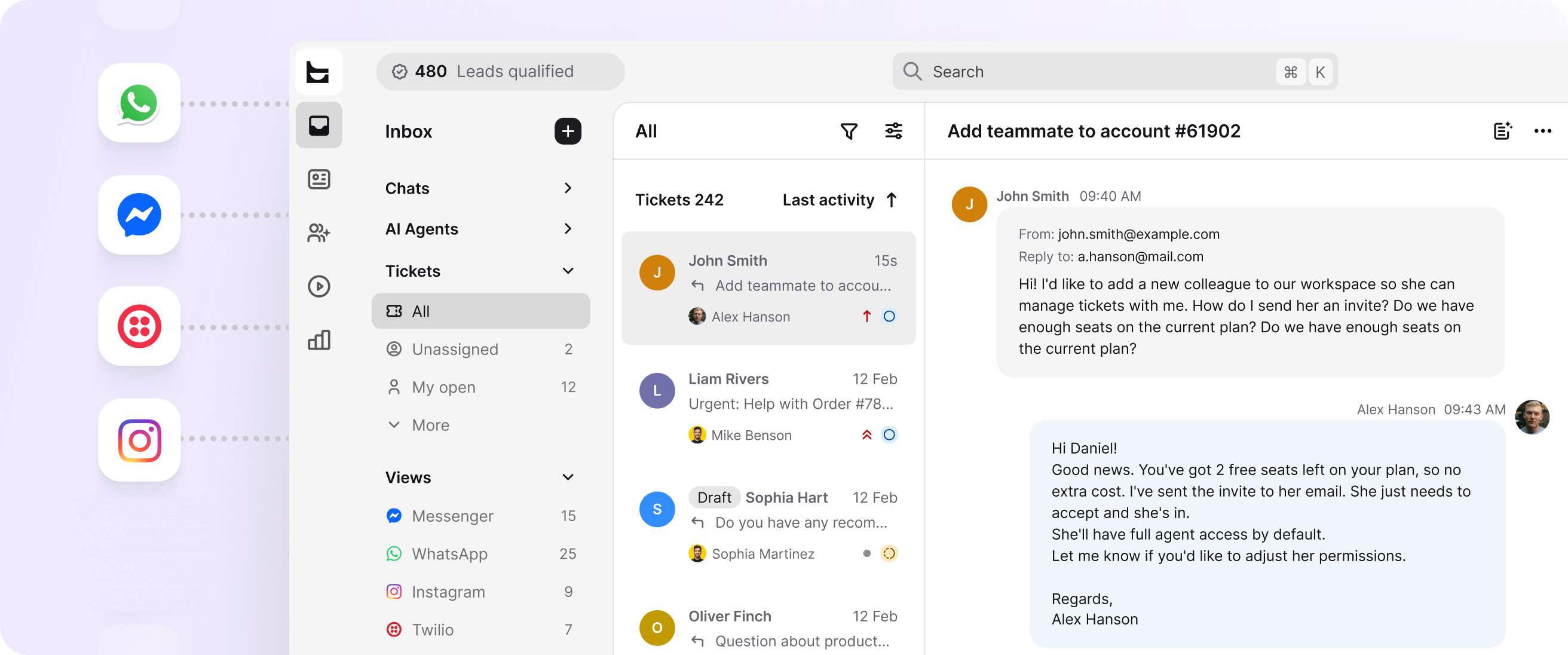Click Alex Hanson's avatar in the conversation
This screenshot has width=1568, height=655.
coord(1532,417)
